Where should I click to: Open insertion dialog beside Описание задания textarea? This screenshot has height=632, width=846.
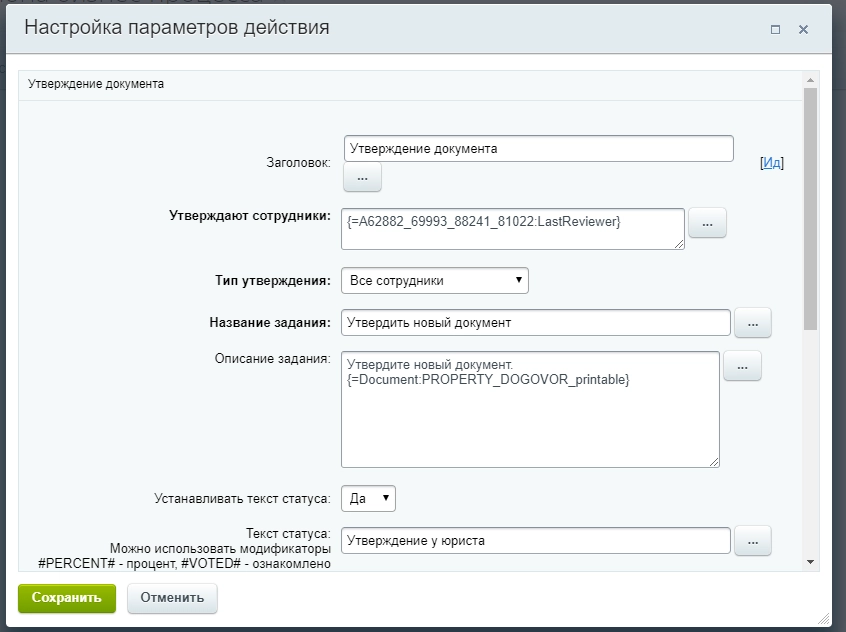742,366
